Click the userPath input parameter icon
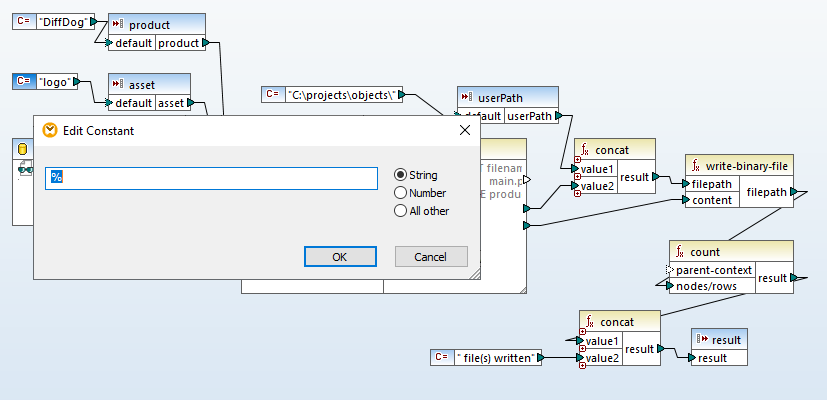This screenshot has width=827, height=400. 466,97
